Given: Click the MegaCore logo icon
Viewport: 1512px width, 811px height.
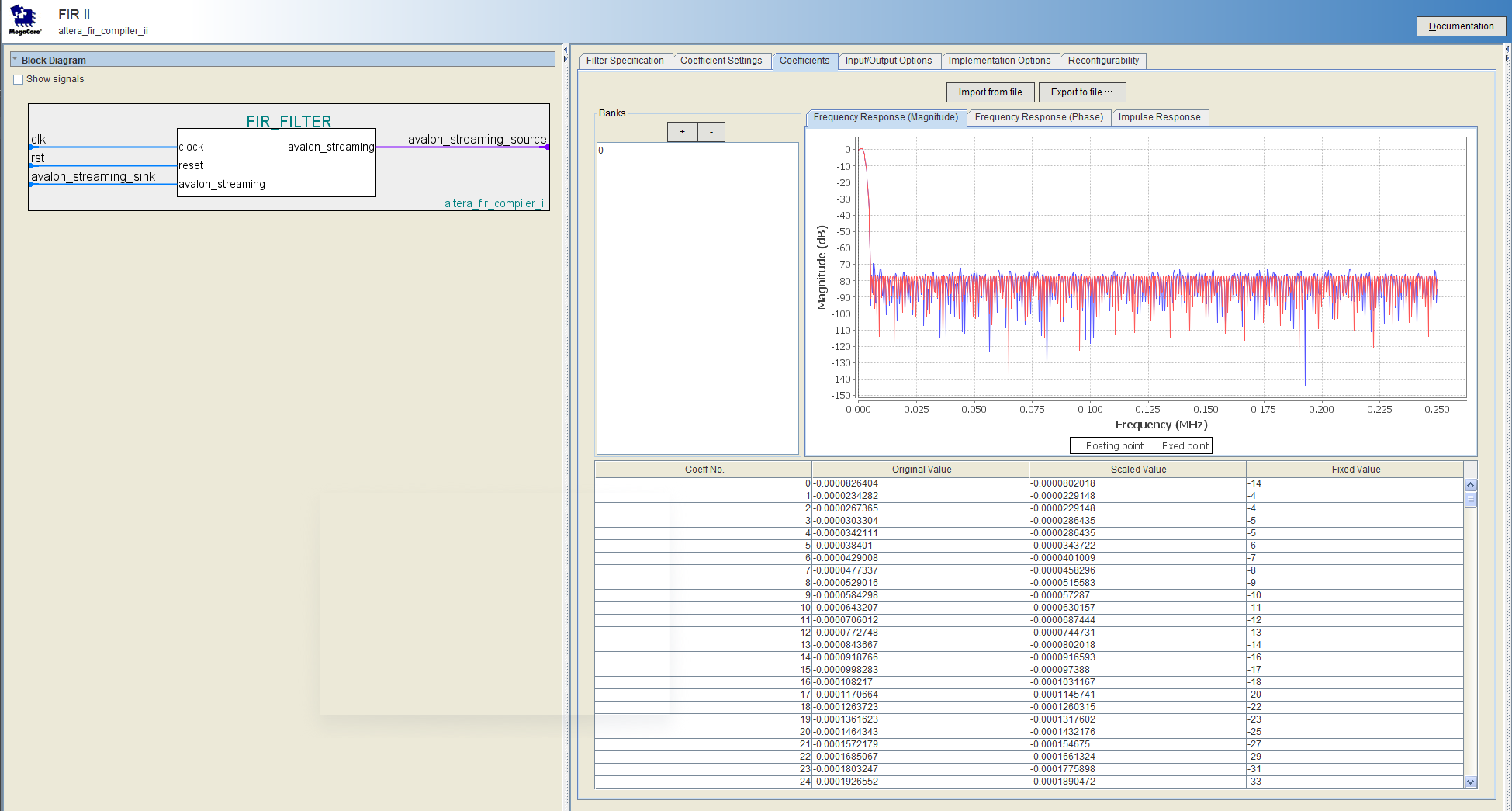Looking at the screenshot, I should click(x=22, y=19).
